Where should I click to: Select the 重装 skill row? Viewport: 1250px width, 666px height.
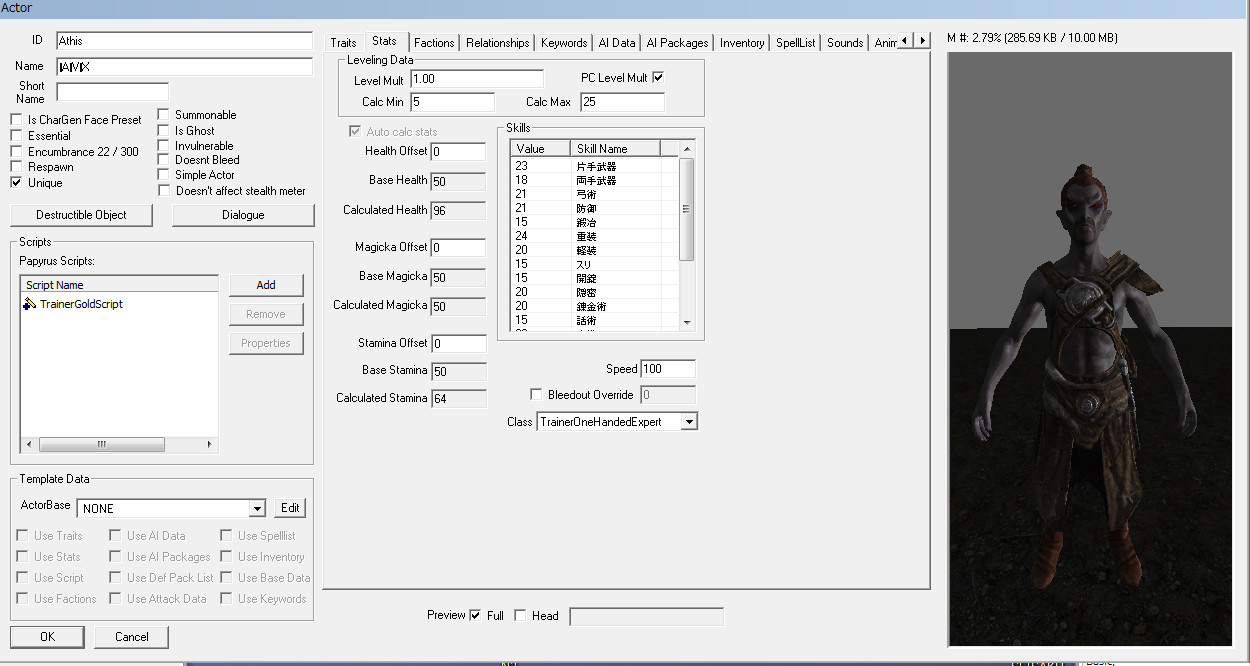coord(595,237)
